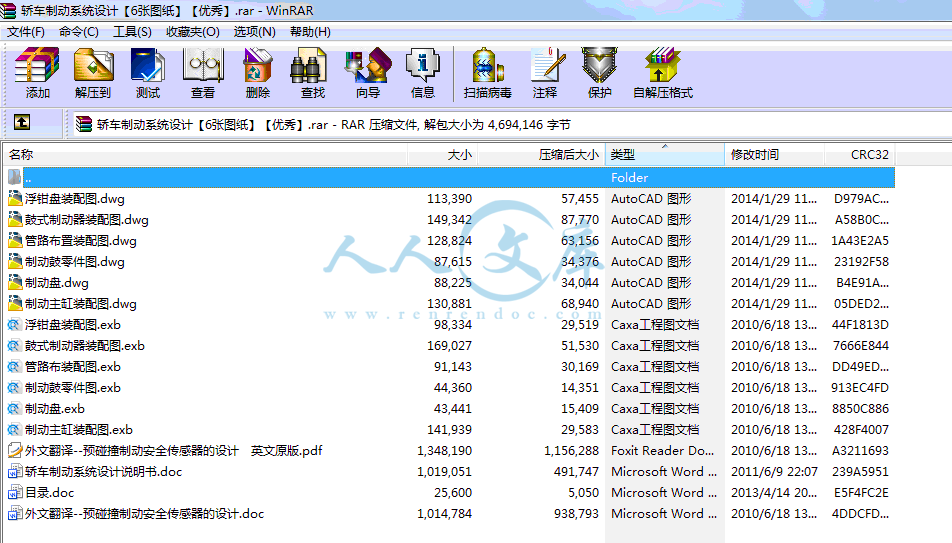The image size is (952, 543).
Task: Click the packed size value 491,747
Action: tap(574, 471)
